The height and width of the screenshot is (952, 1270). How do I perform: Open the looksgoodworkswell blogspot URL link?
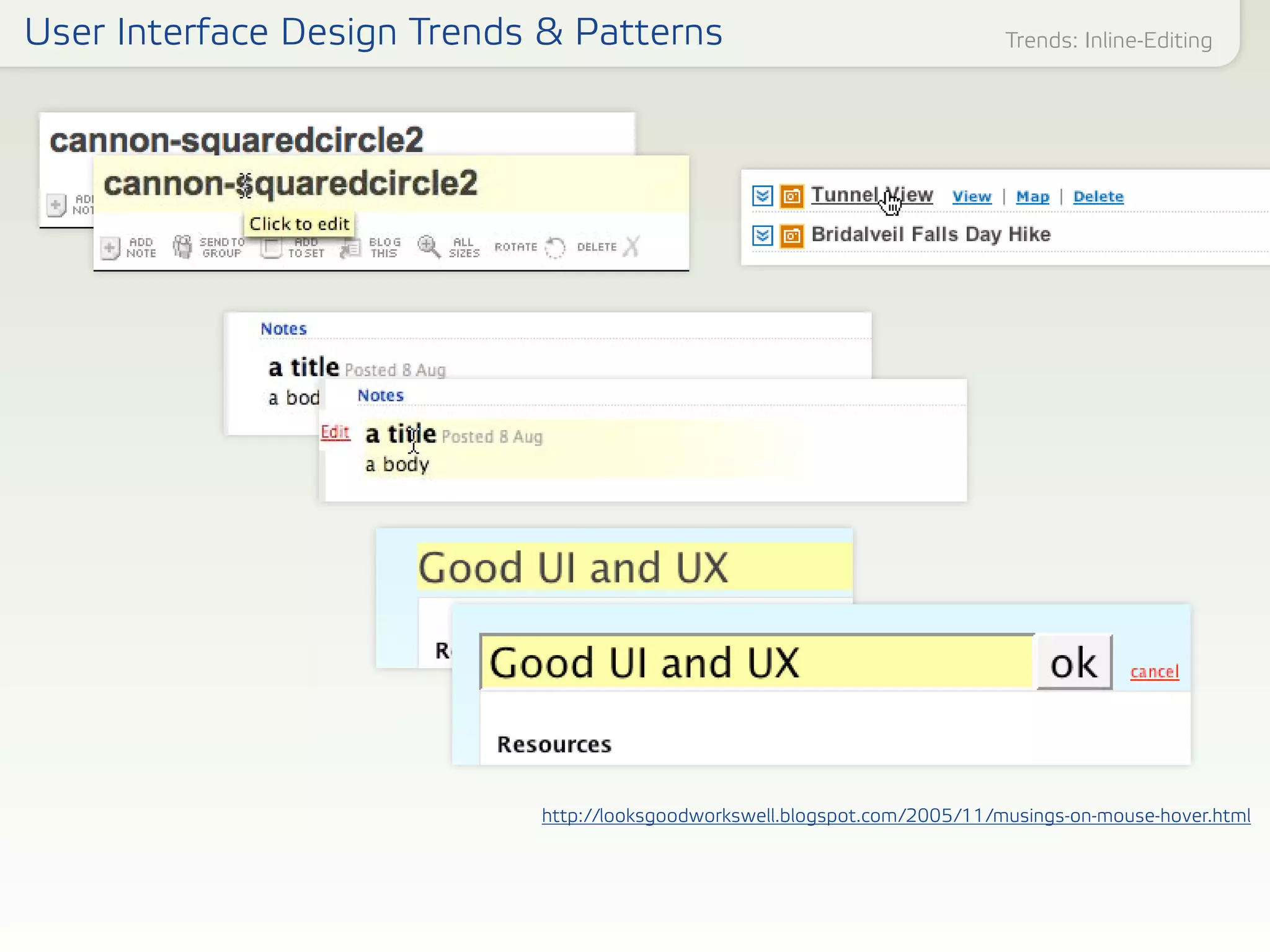[x=896, y=816]
